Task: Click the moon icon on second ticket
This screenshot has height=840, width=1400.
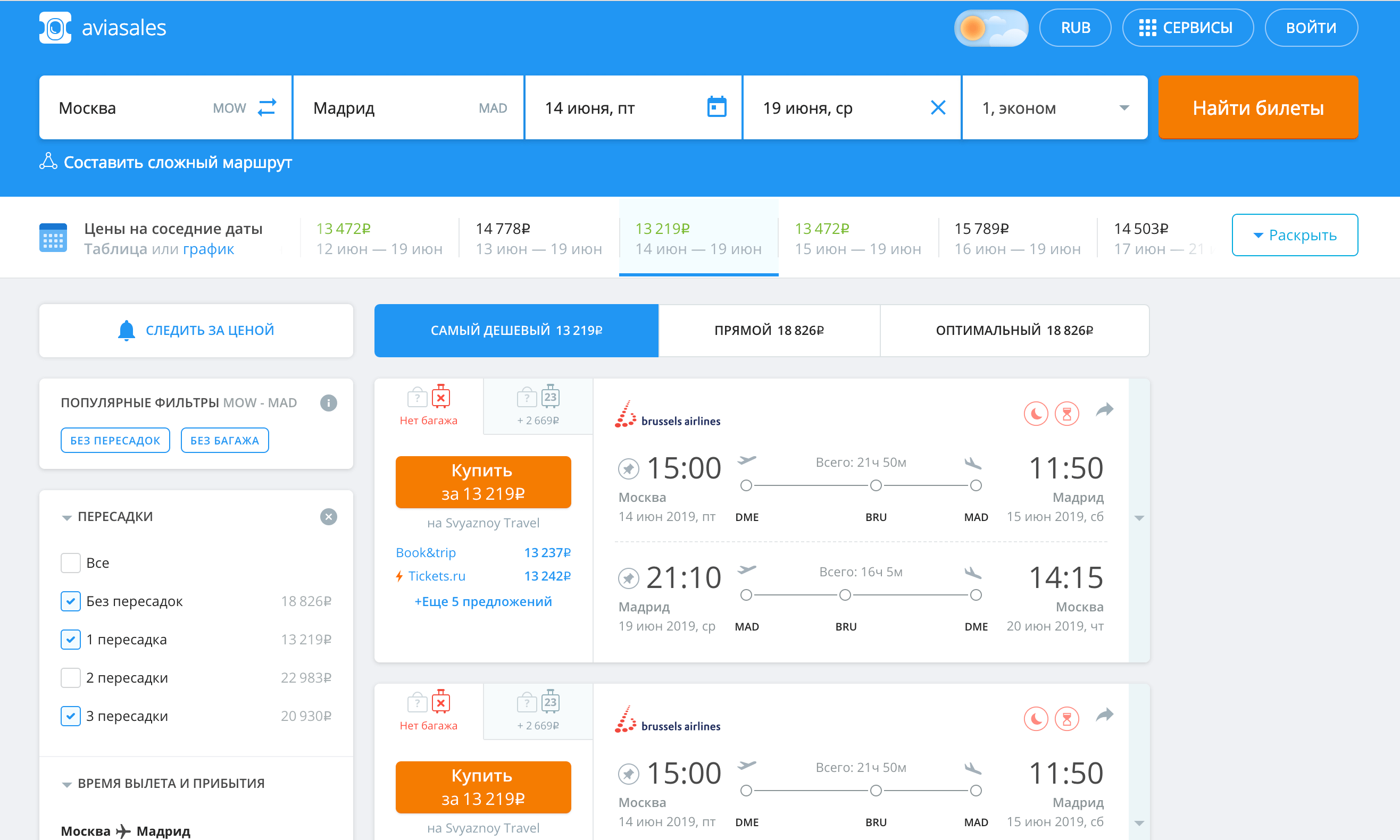Action: pyautogui.click(x=1036, y=719)
